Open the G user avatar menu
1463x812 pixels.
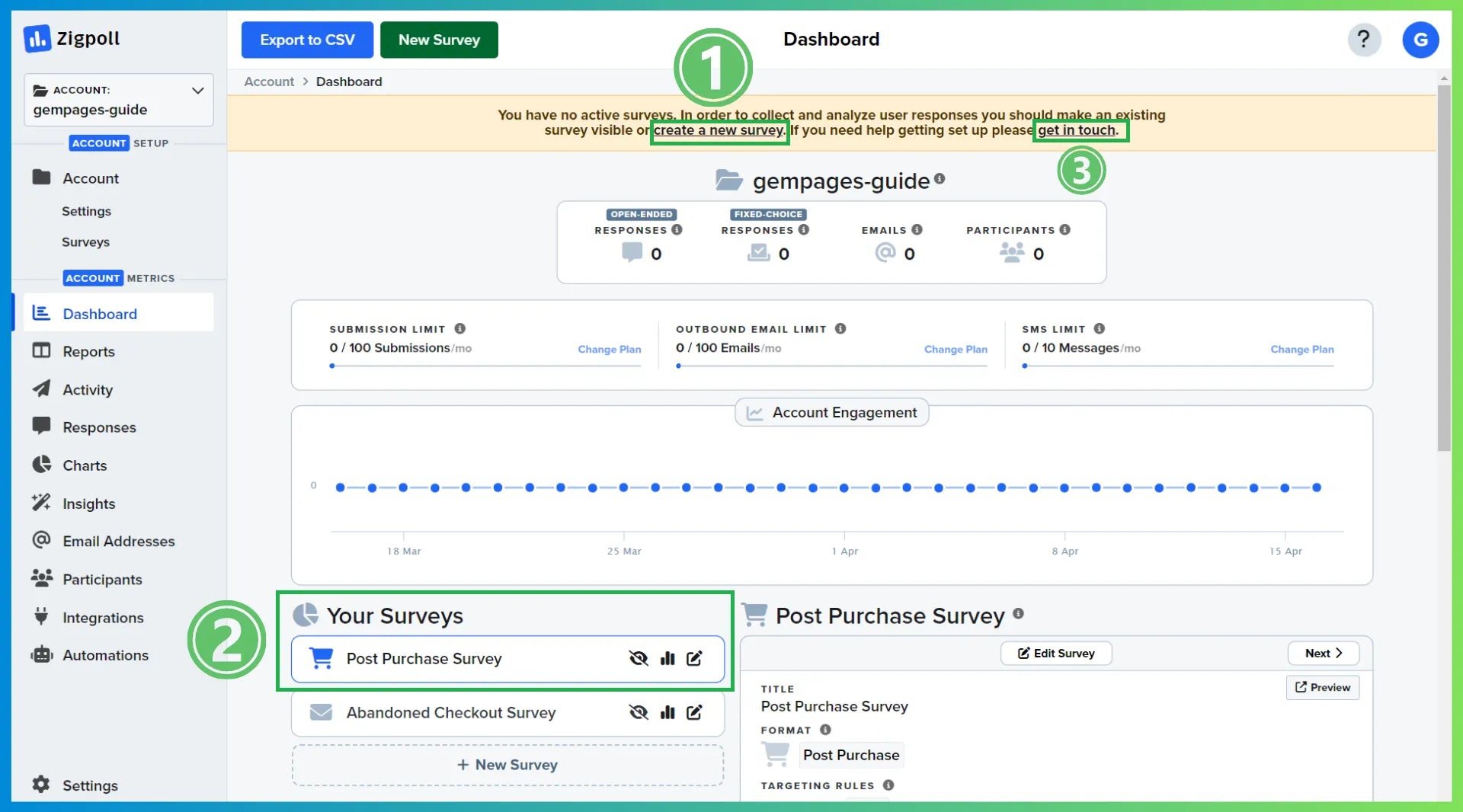click(1420, 40)
